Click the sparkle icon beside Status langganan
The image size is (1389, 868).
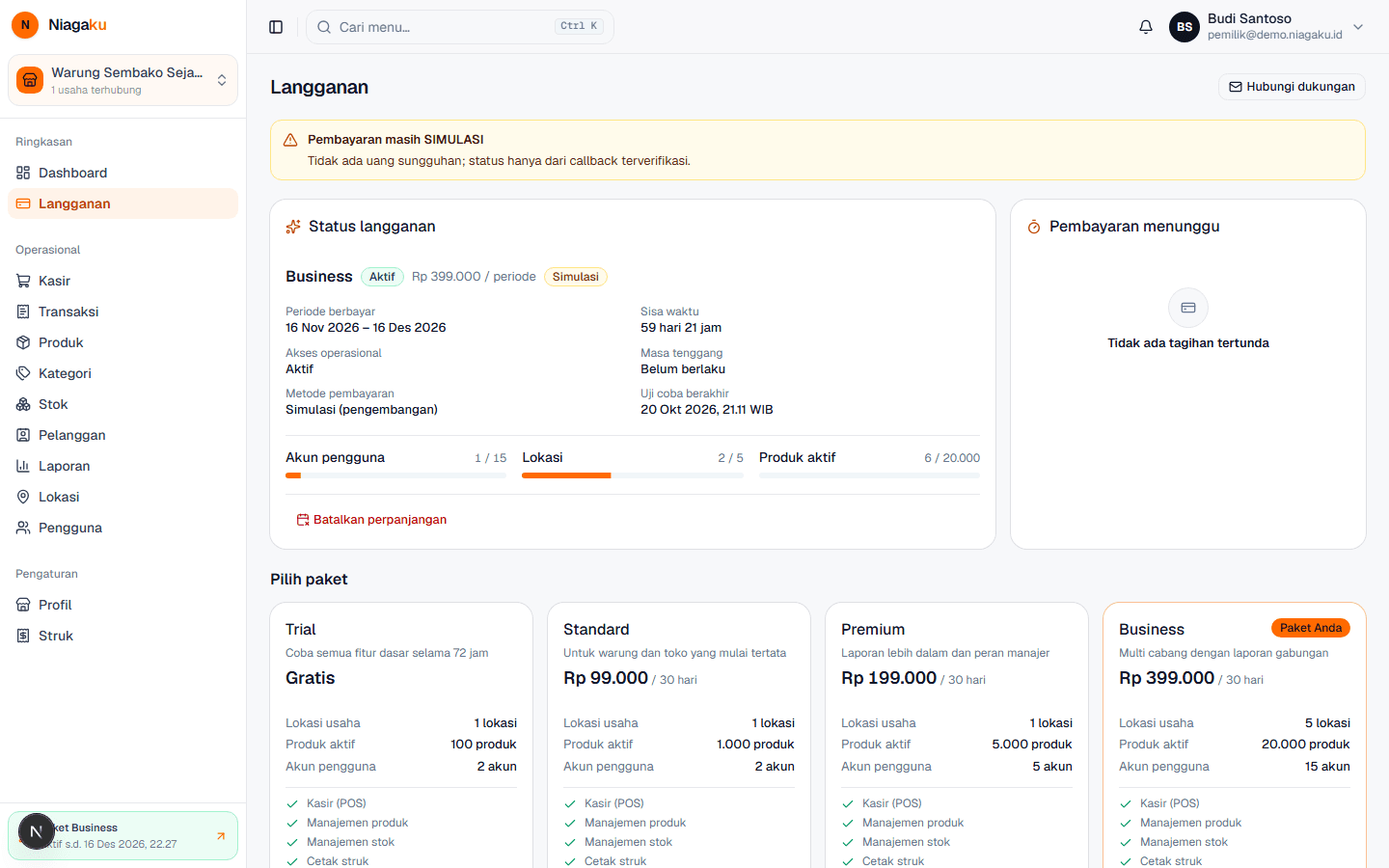point(293,227)
